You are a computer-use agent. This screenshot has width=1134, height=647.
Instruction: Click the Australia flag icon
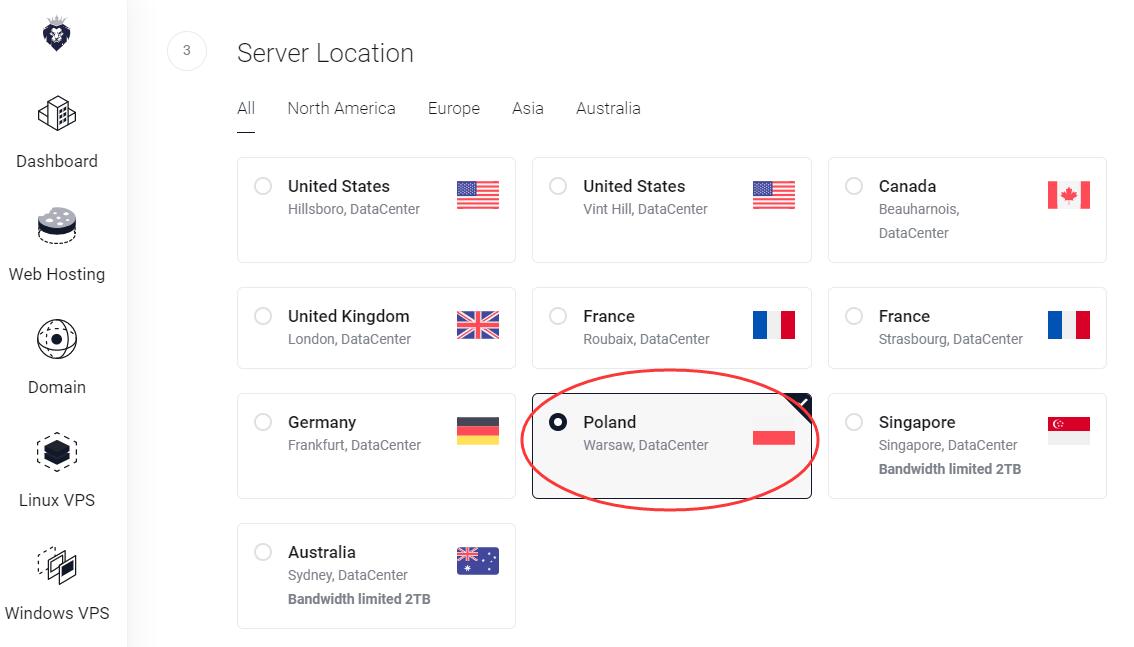pos(477,560)
